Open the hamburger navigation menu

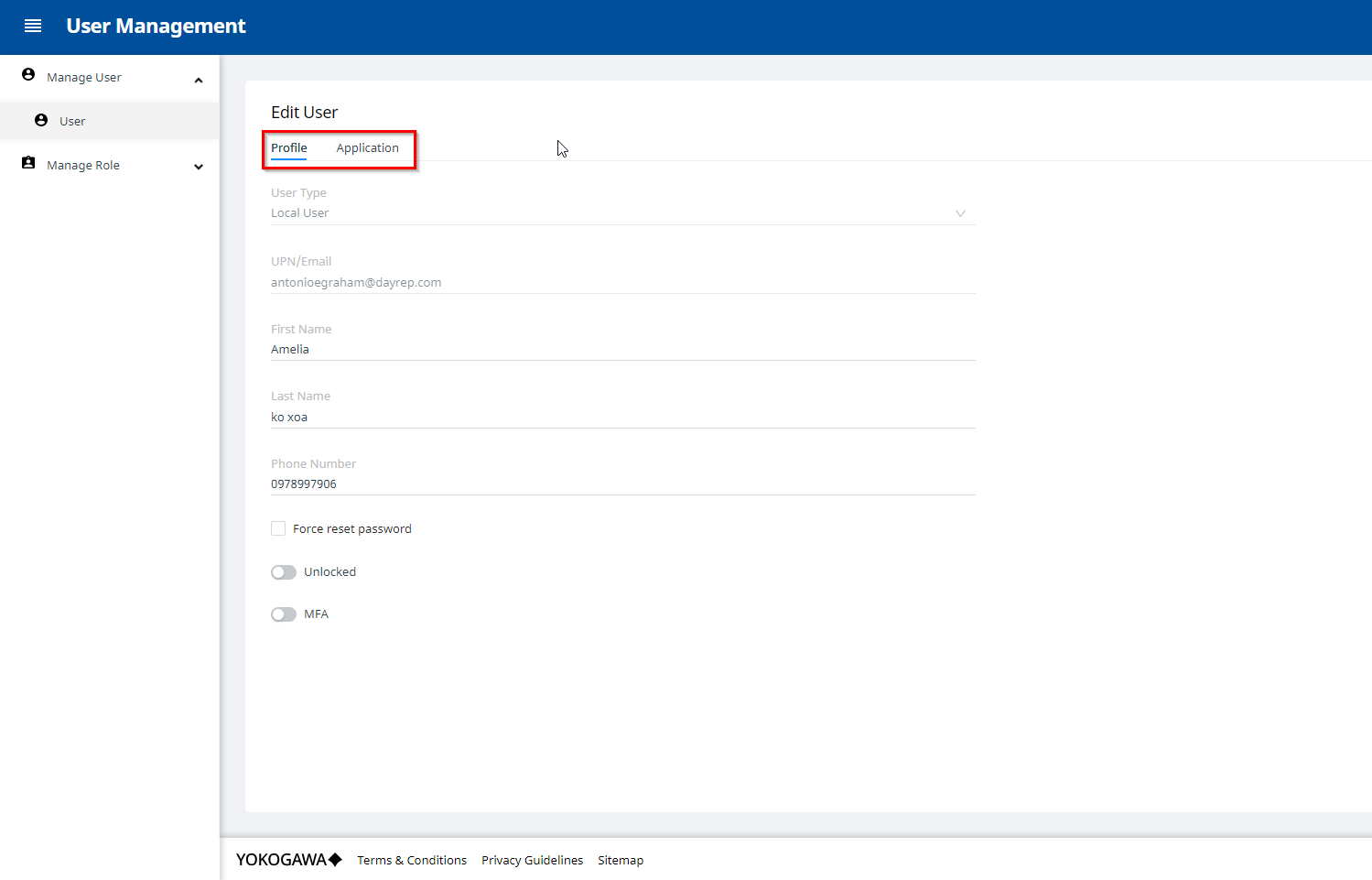click(33, 26)
